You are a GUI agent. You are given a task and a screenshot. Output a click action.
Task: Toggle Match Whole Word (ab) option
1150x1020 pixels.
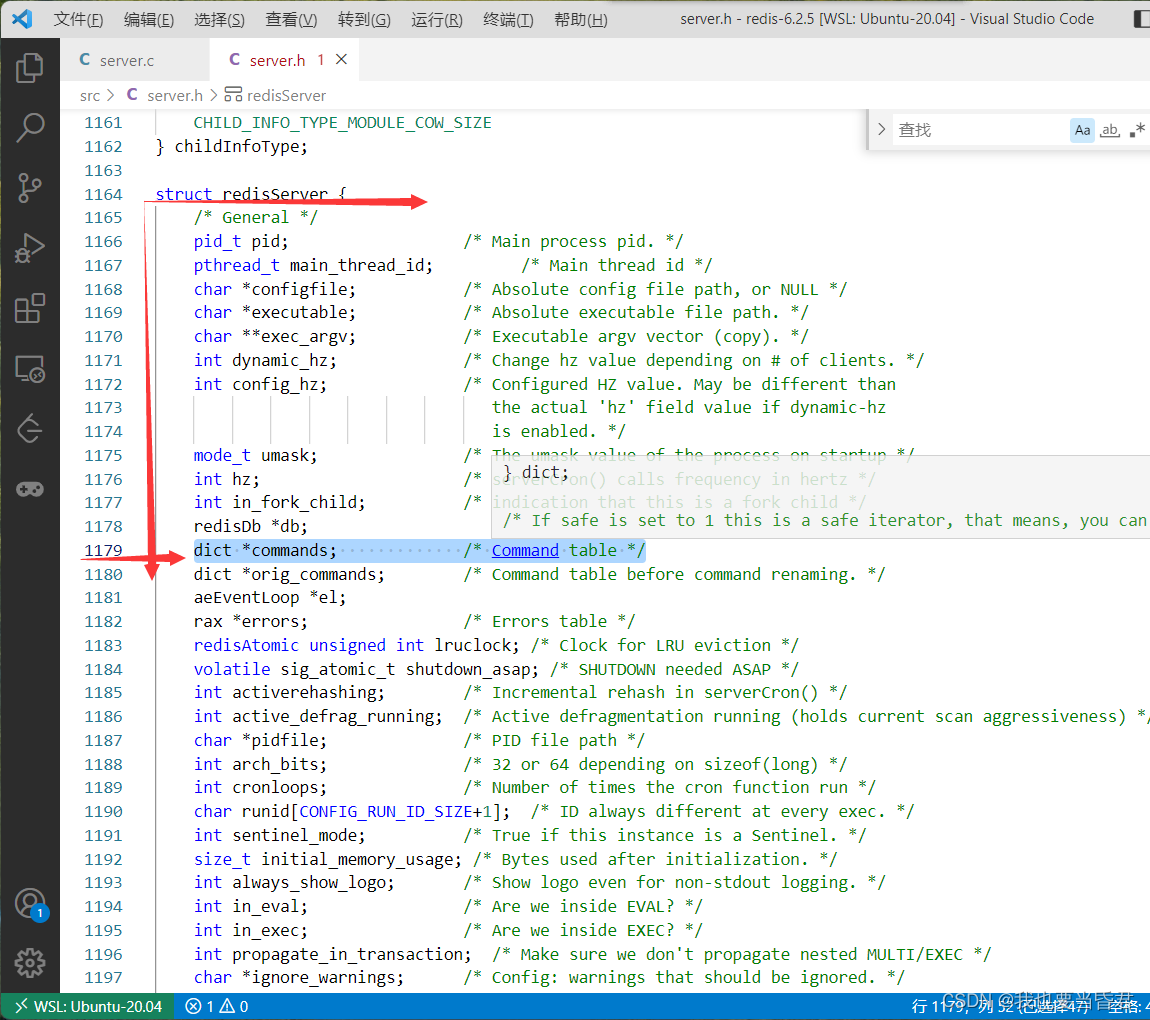pyautogui.click(x=1110, y=130)
